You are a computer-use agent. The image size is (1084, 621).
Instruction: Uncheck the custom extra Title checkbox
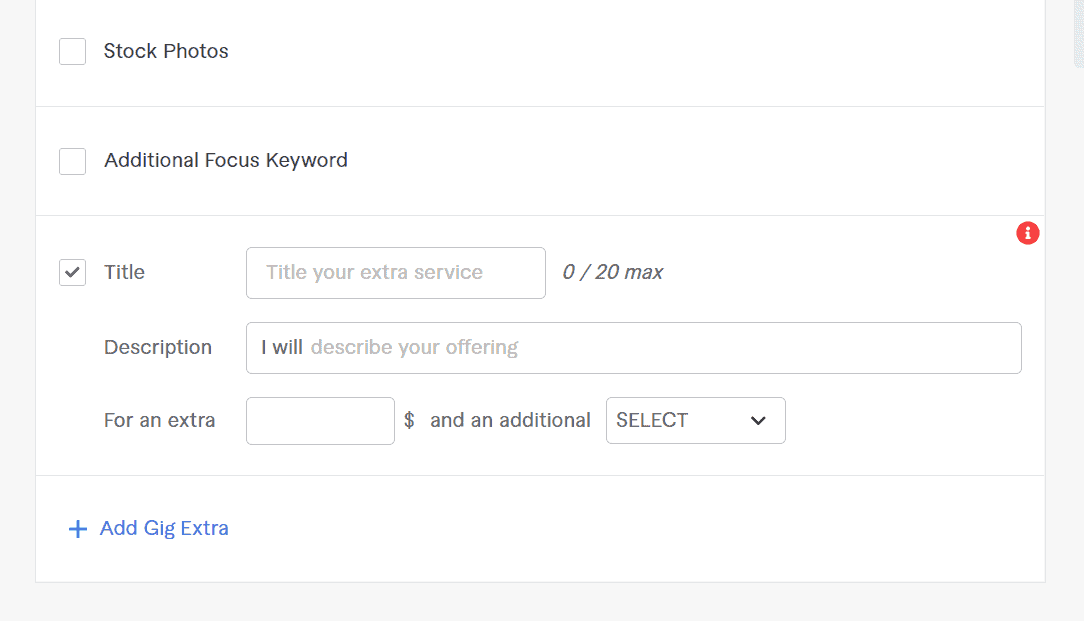[73, 272]
